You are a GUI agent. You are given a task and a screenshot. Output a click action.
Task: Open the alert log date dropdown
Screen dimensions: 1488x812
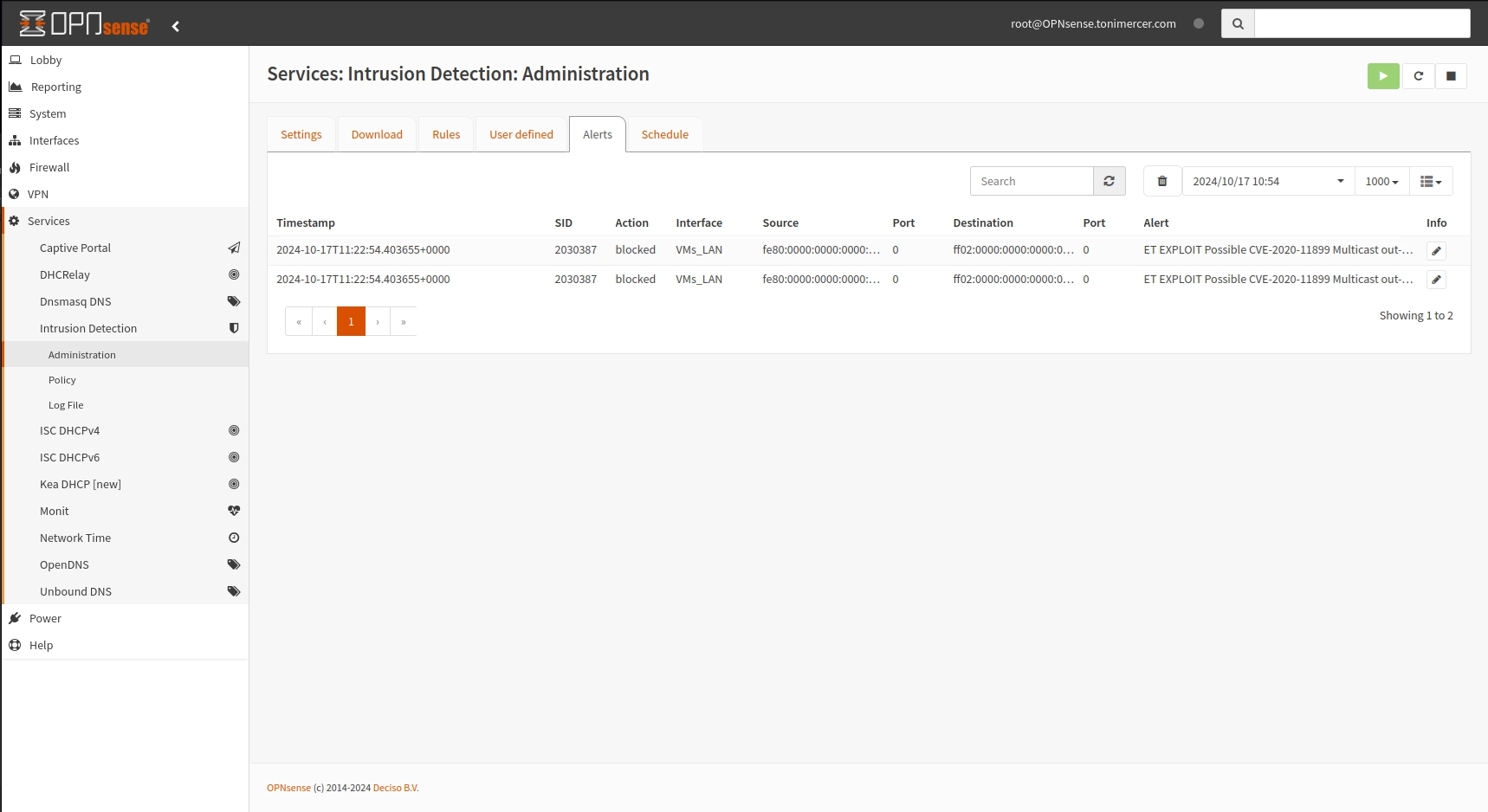(x=1268, y=181)
